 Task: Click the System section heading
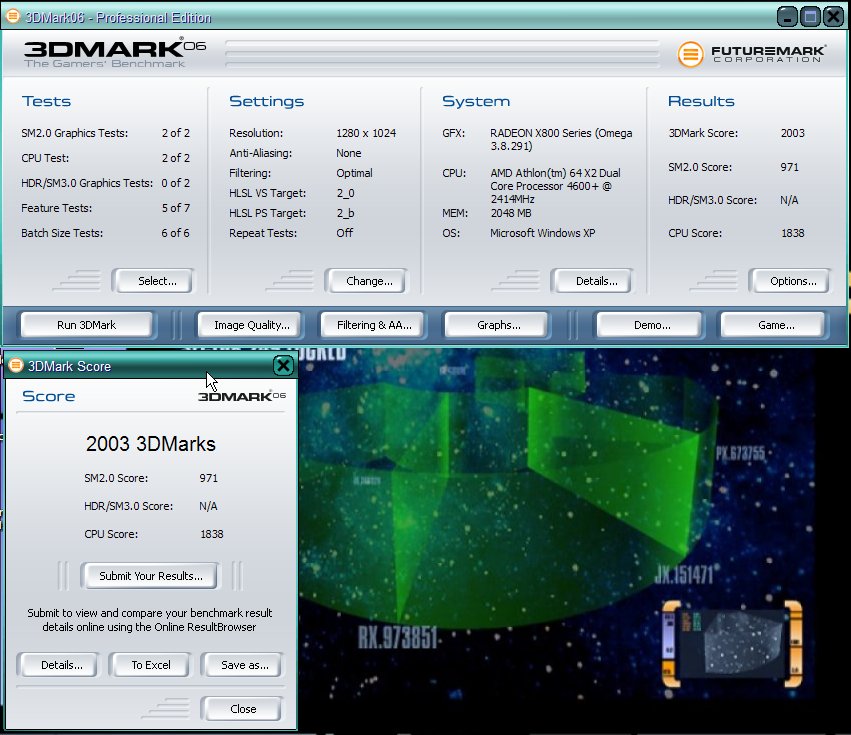click(x=476, y=101)
